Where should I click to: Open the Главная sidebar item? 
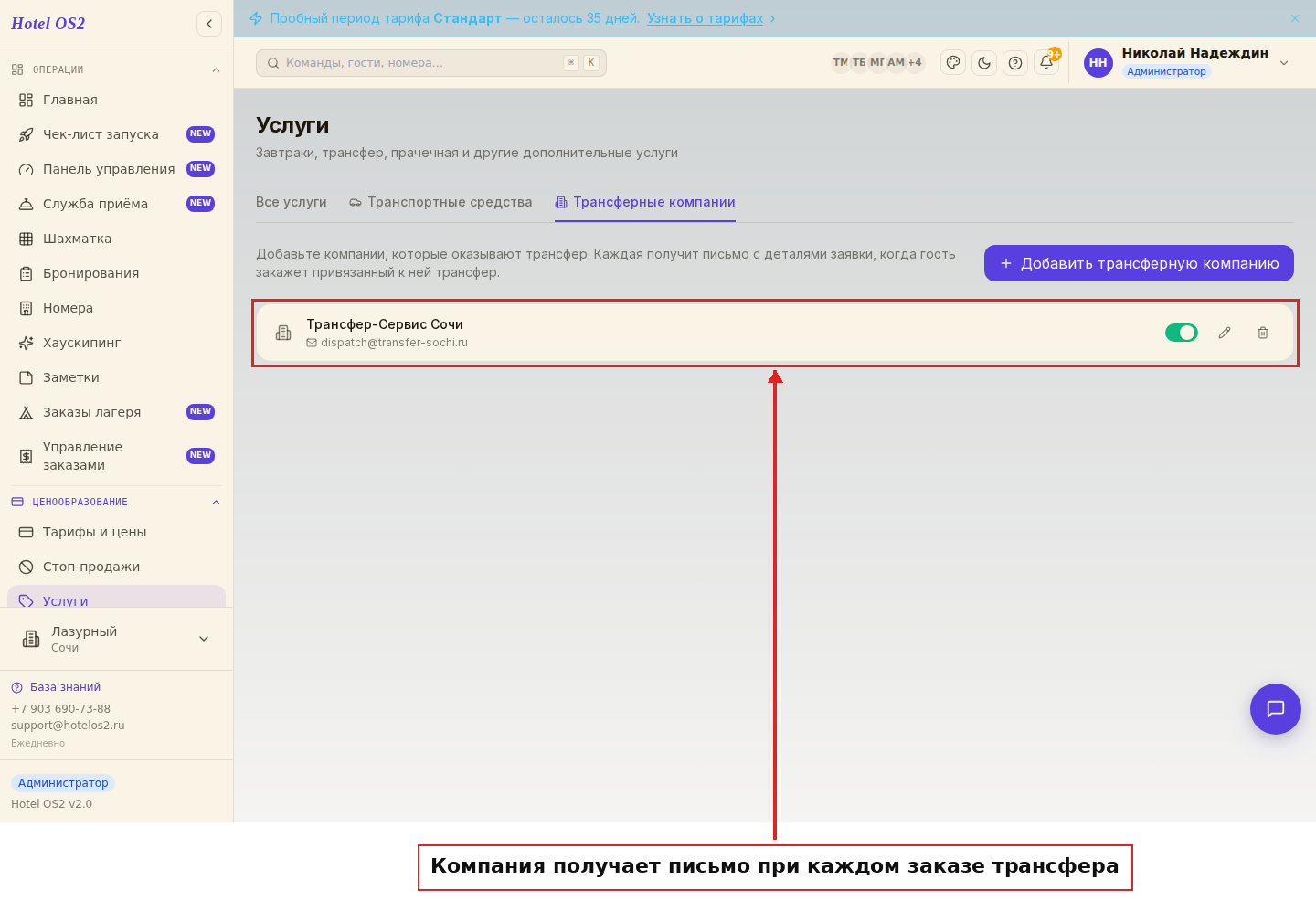(116, 100)
